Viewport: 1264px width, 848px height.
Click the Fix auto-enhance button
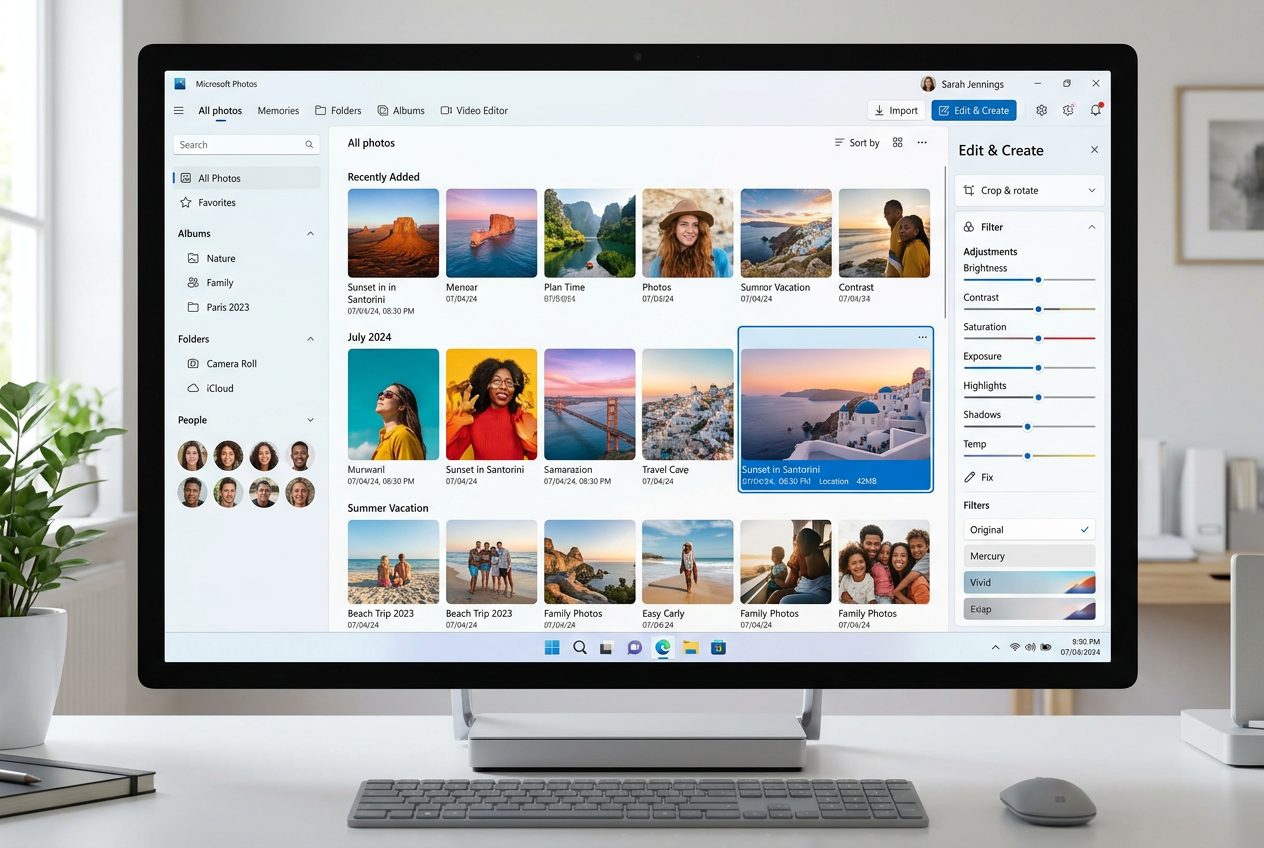[x=979, y=477]
